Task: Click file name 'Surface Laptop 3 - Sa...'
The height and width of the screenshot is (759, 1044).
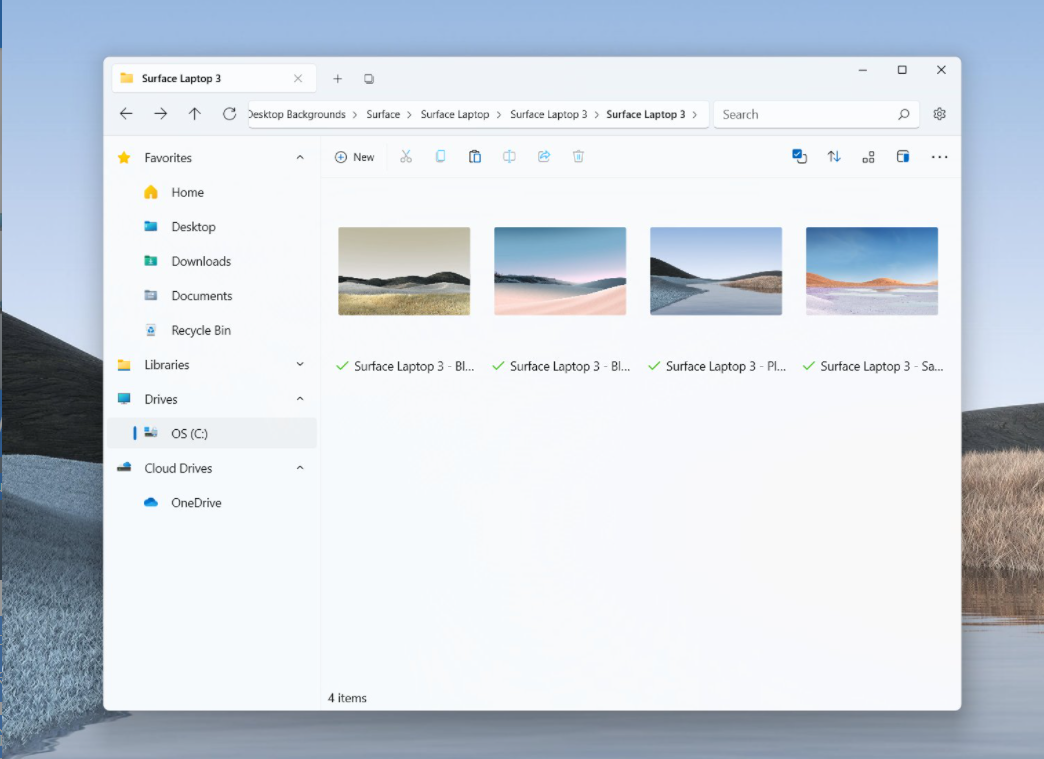Action: (x=882, y=366)
